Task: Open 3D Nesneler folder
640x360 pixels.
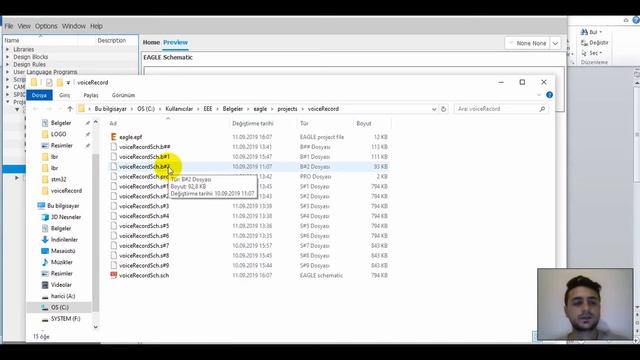Action: 66,217
